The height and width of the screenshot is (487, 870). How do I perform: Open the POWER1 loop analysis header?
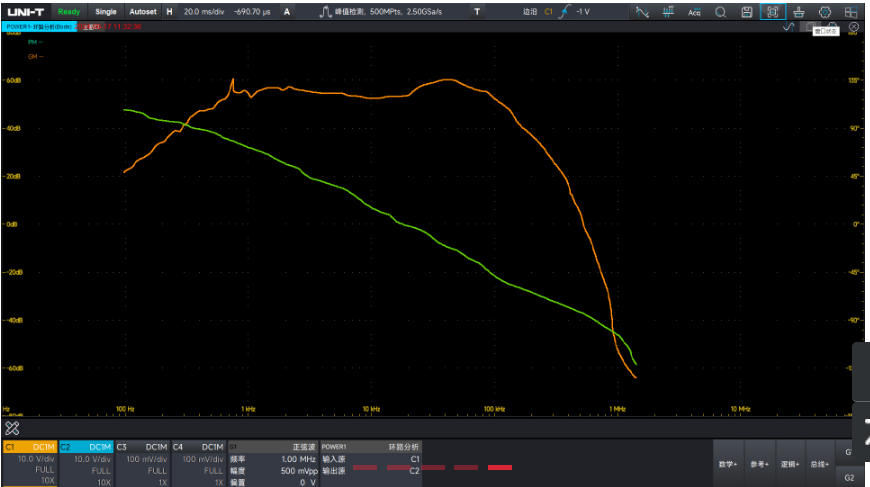(371, 447)
